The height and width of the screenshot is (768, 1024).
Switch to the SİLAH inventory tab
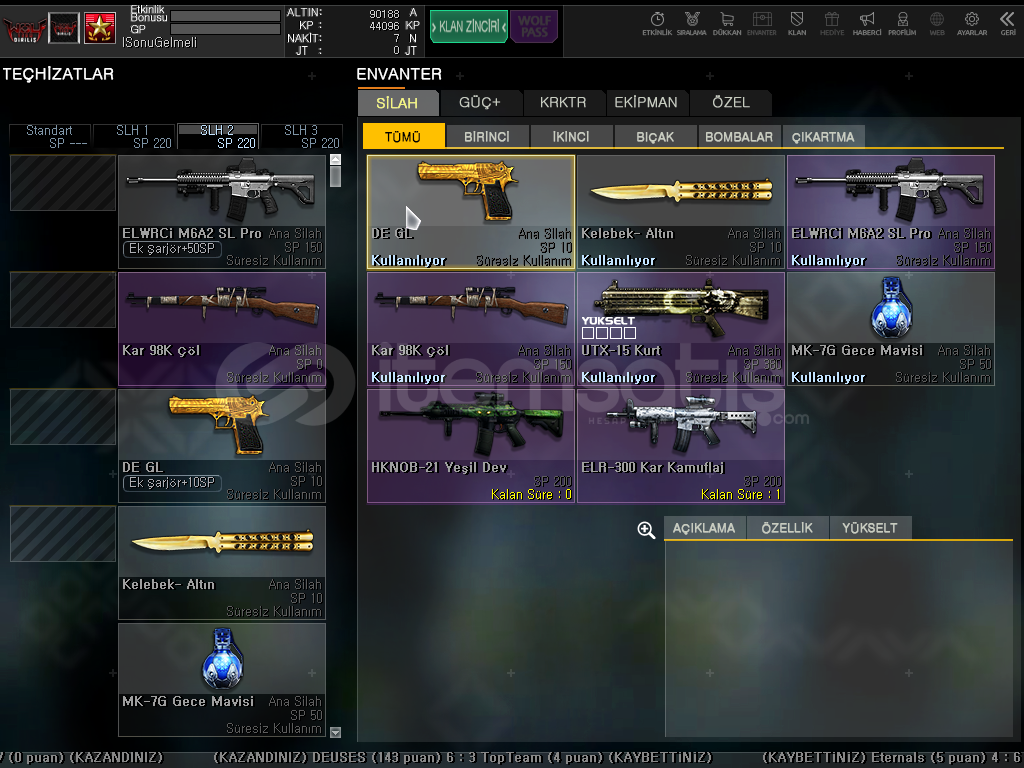tap(397, 103)
